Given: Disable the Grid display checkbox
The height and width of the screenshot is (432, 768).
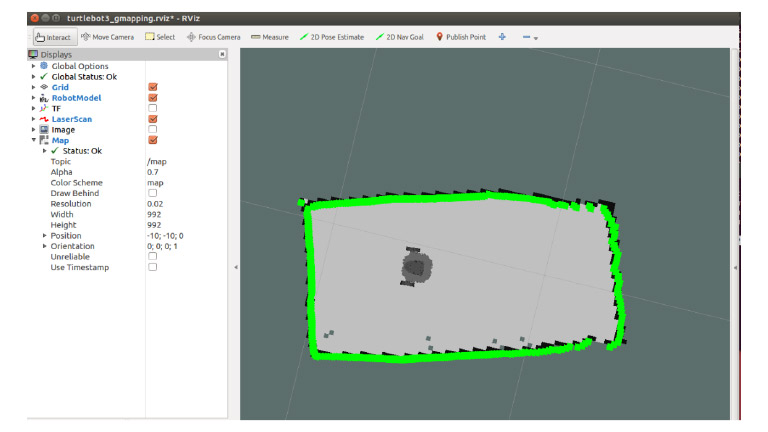Looking at the screenshot, I should 153,87.
